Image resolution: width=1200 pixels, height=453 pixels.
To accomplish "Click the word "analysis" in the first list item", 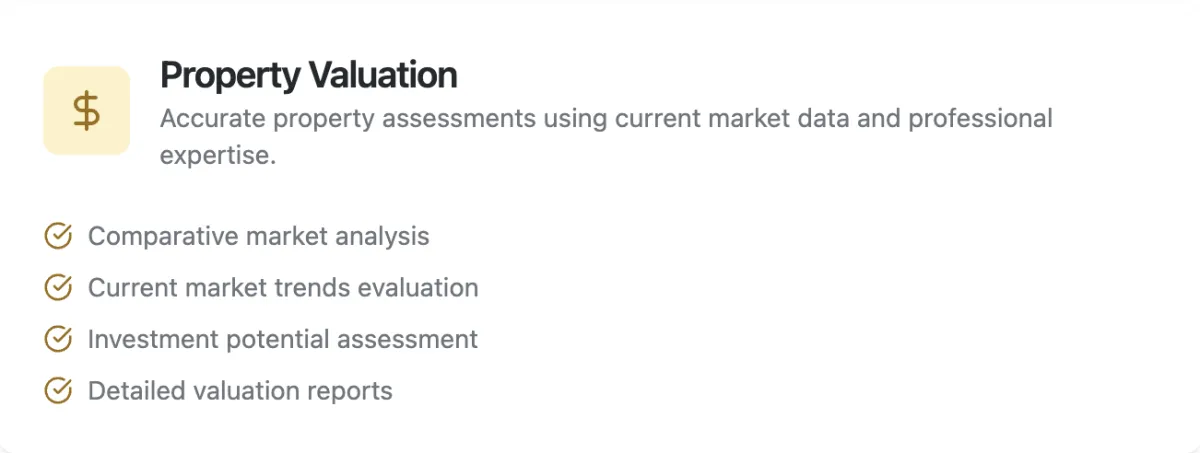I will coord(384,237).
